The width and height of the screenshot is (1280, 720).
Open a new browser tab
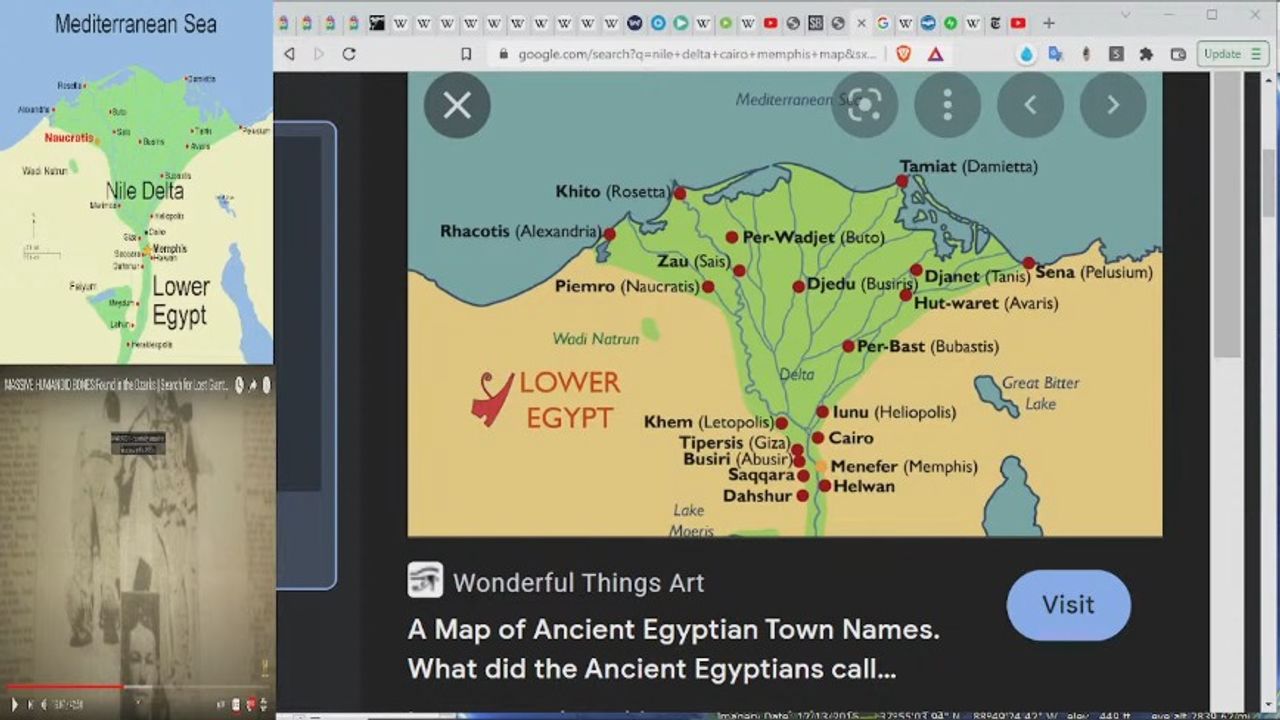(x=1048, y=23)
